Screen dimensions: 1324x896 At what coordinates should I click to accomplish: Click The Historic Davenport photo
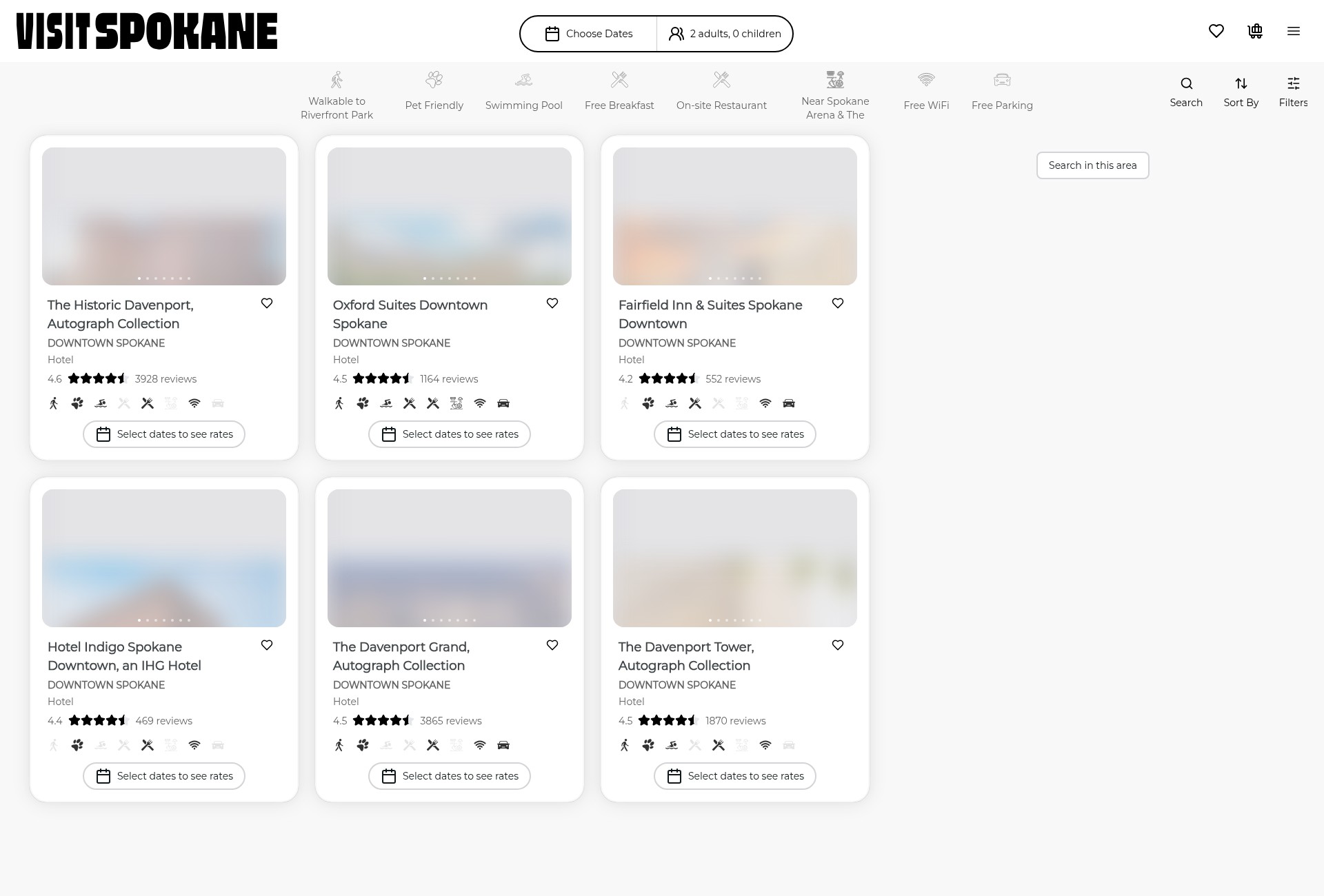pyautogui.click(x=164, y=216)
